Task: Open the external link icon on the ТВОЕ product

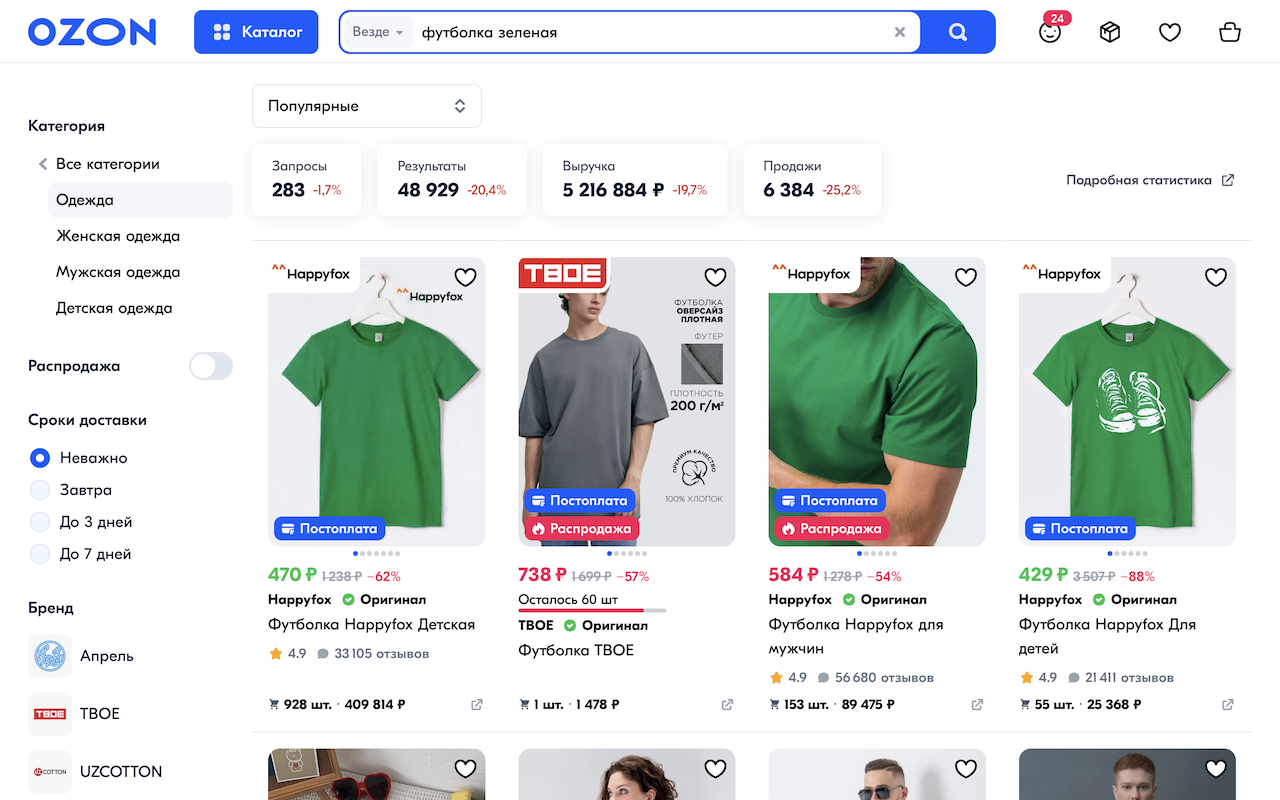Action: [726, 704]
